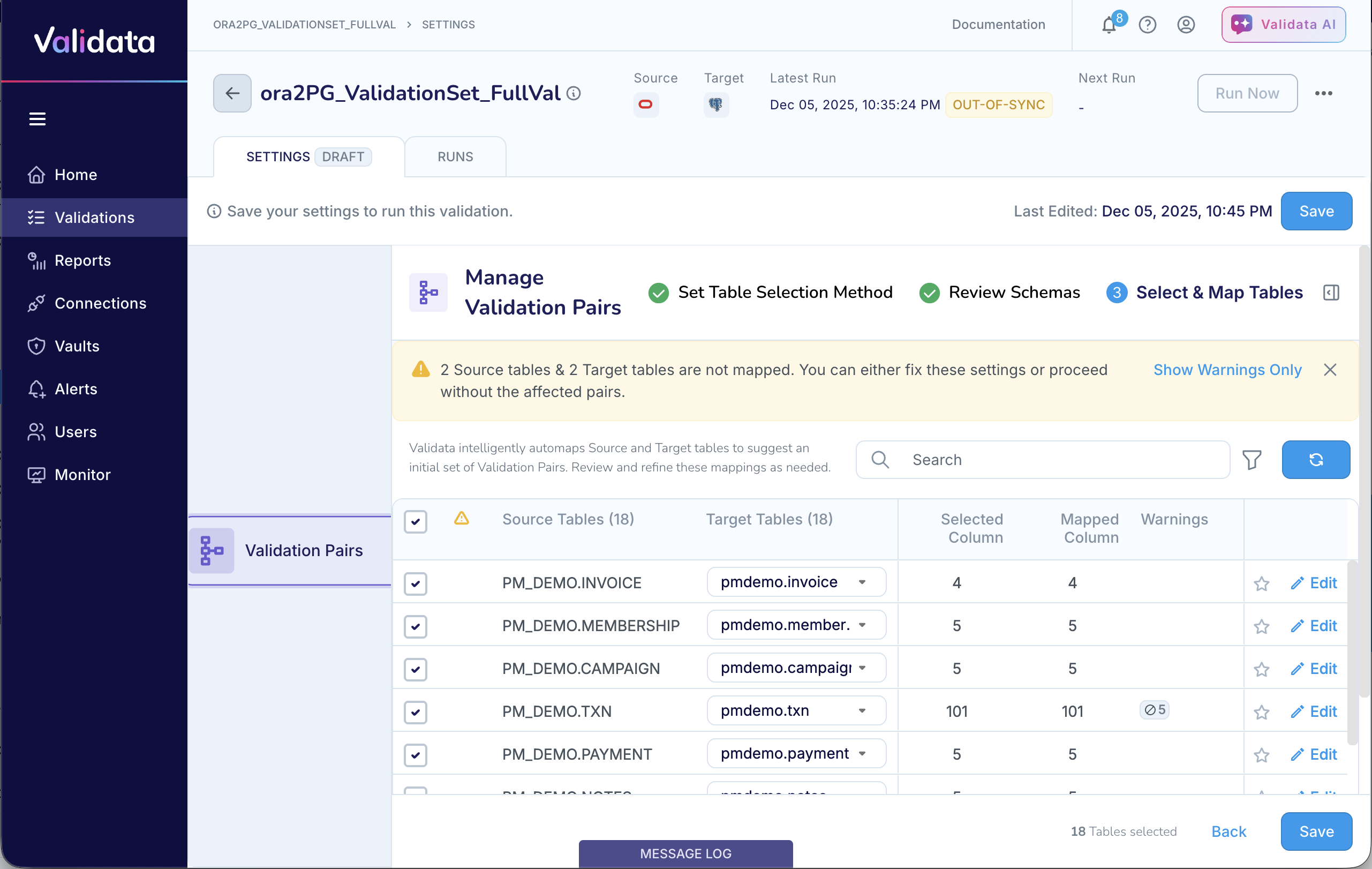Uncheck the PM_DEMO.TXN row checkbox
The width and height of the screenshot is (1372, 869).
[x=416, y=711]
